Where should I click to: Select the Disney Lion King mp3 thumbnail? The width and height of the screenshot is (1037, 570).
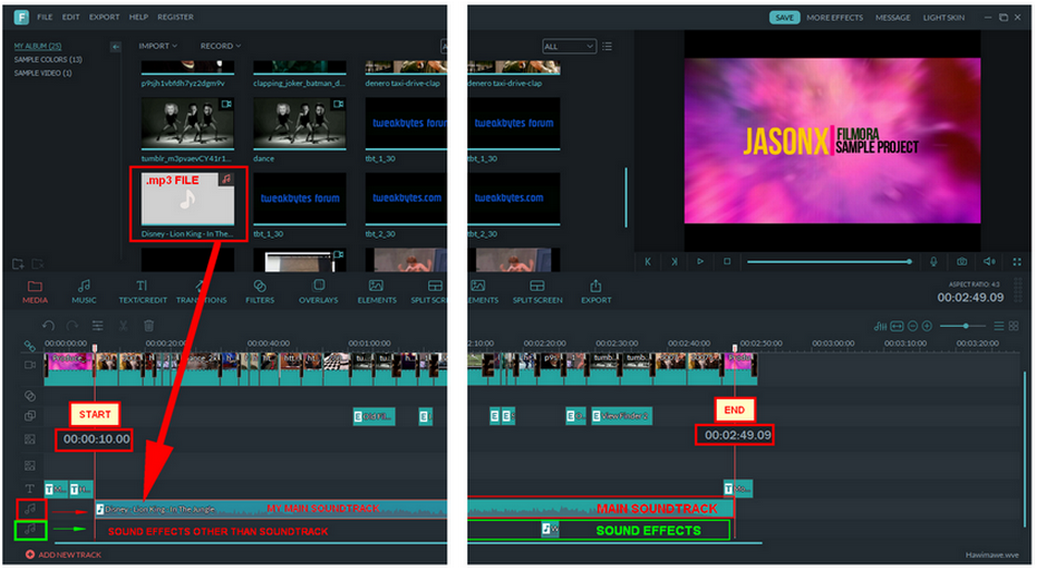[187, 204]
